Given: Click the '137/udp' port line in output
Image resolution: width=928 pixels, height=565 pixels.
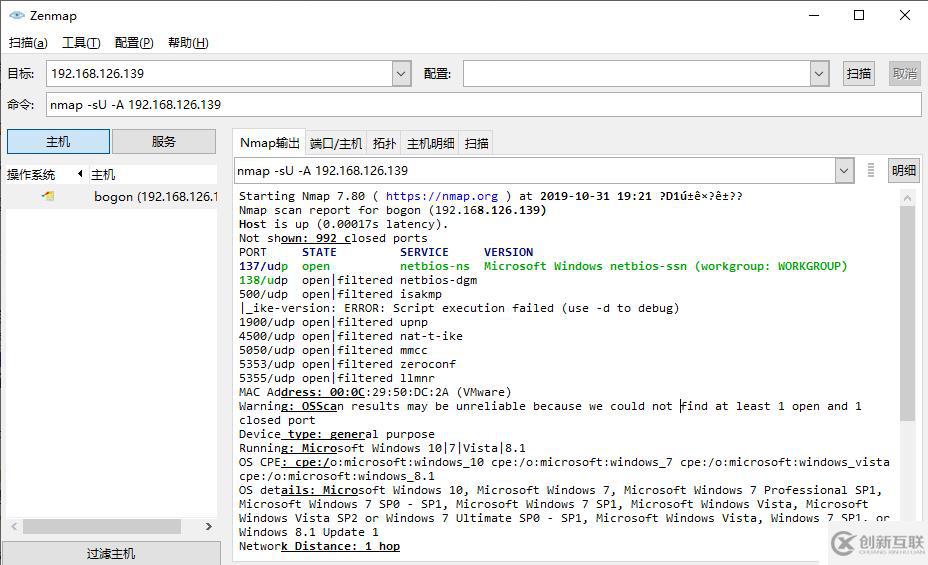Looking at the screenshot, I should click(543, 266).
